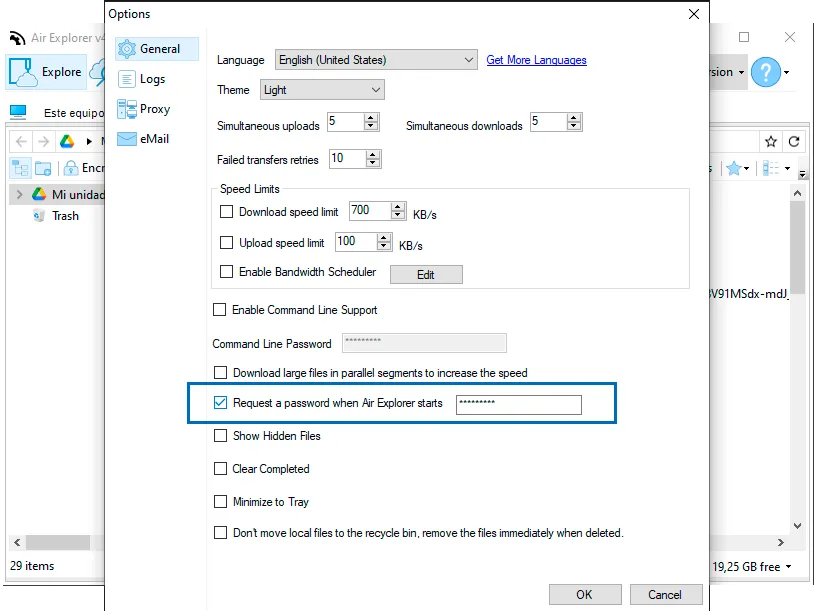Image resolution: width=814 pixels, height=611 pixels.
Task: Click the Simultaneous downloads number field
Action: pyautogui.click(x=549, y=122)
